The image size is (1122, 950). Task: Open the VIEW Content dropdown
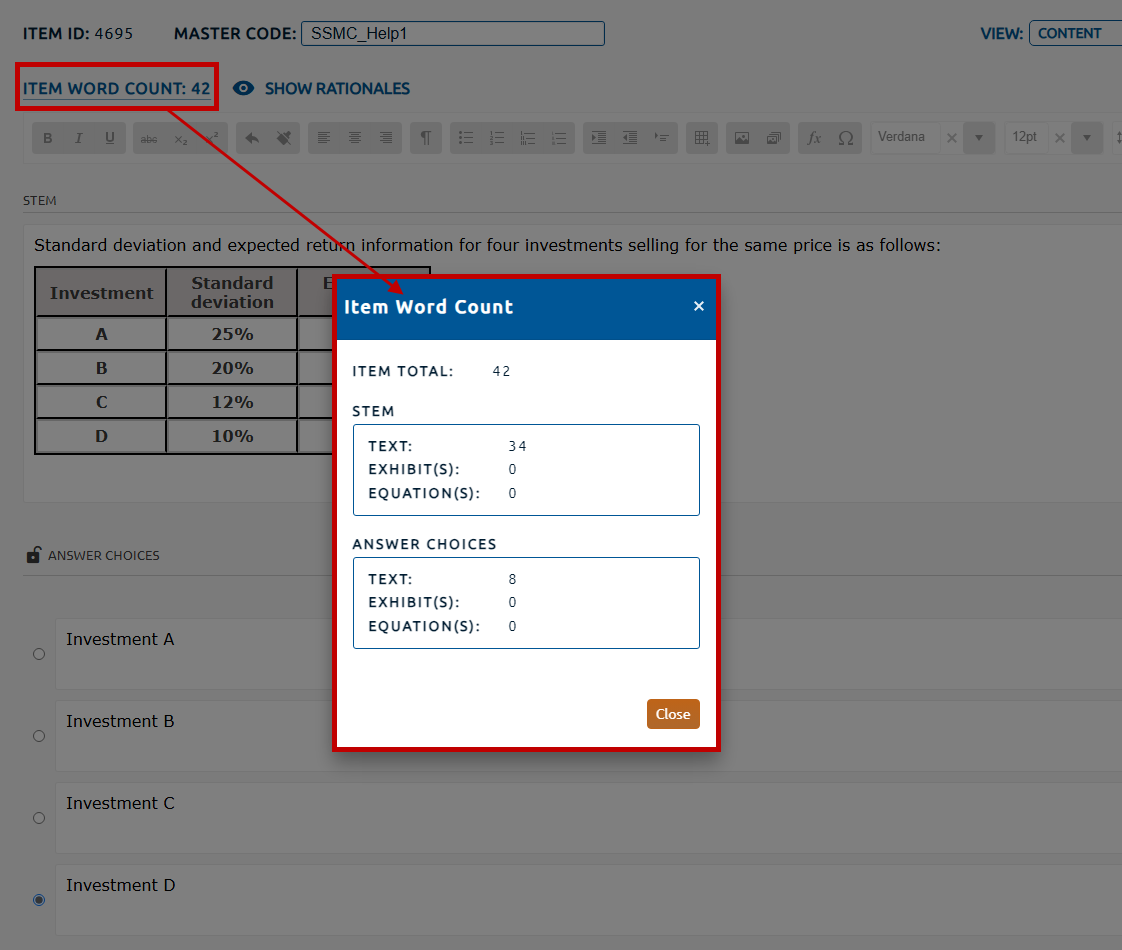[x=1074, y=33]
